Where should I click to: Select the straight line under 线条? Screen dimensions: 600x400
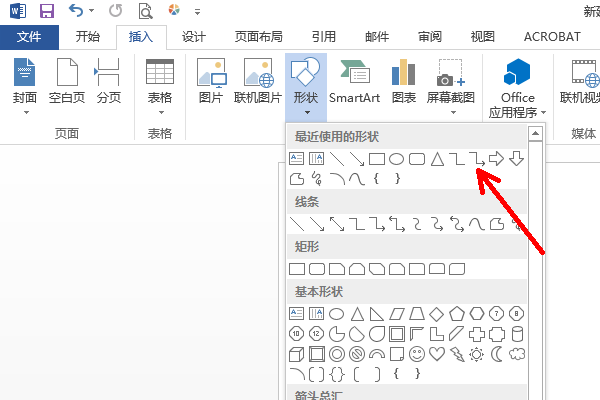click(297, 224)
